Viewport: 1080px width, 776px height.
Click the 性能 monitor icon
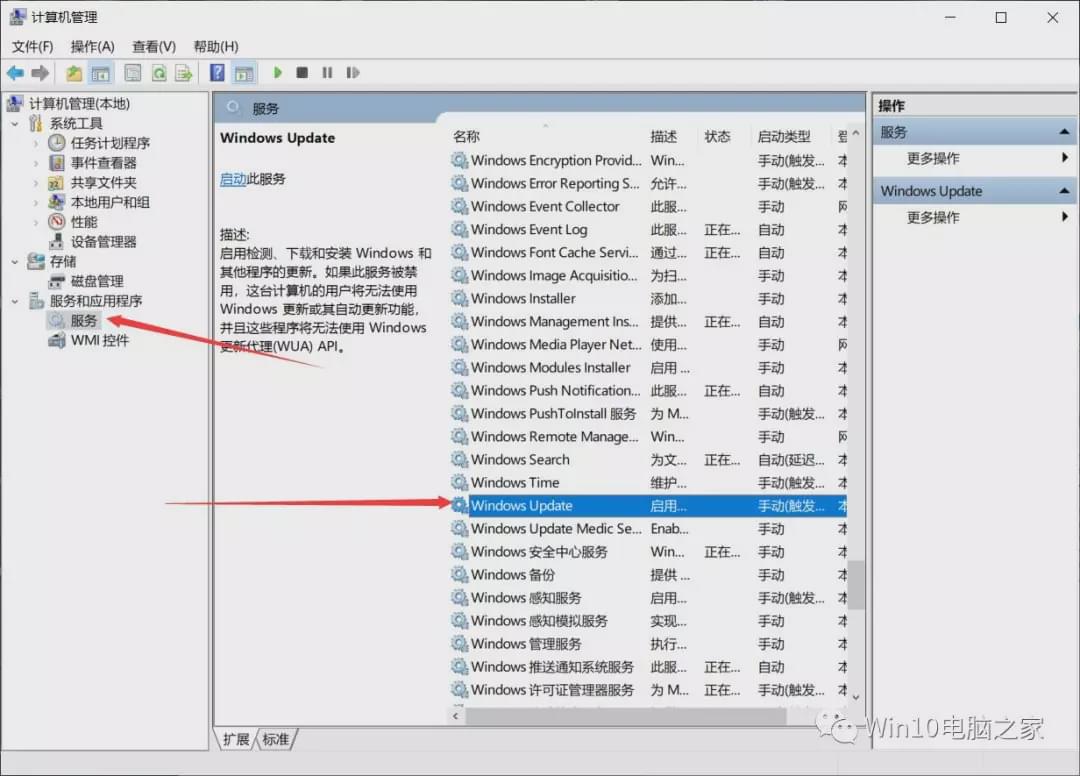point(56,222)
